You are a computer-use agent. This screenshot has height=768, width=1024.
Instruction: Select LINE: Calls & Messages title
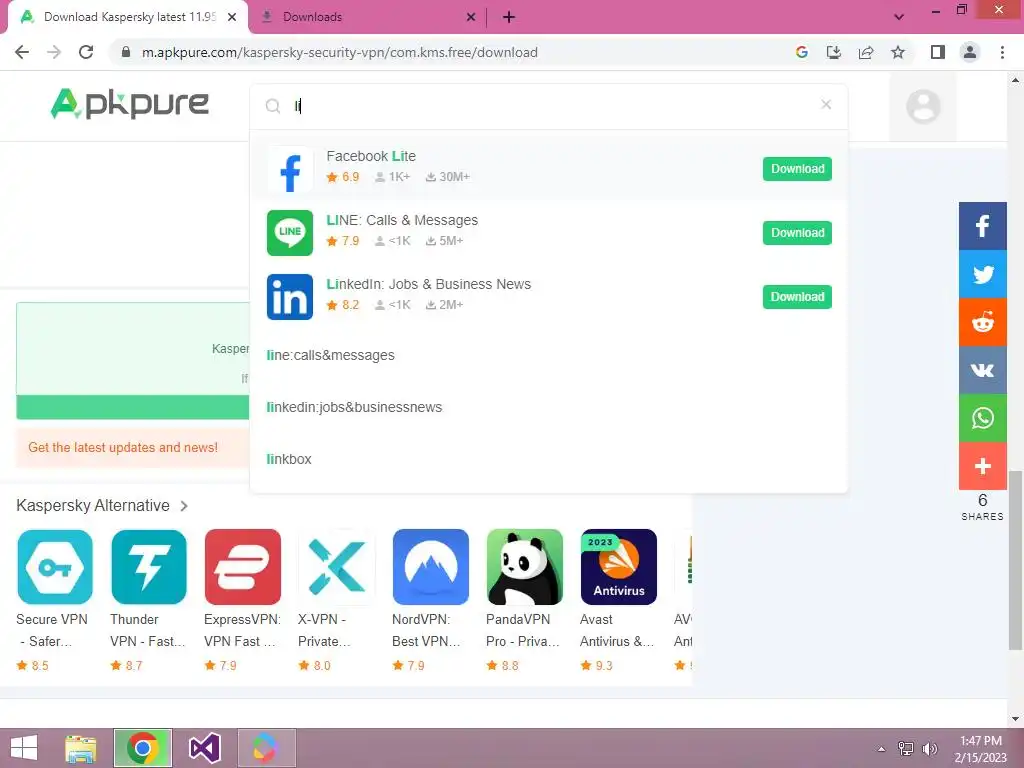(x=402, y=220)
